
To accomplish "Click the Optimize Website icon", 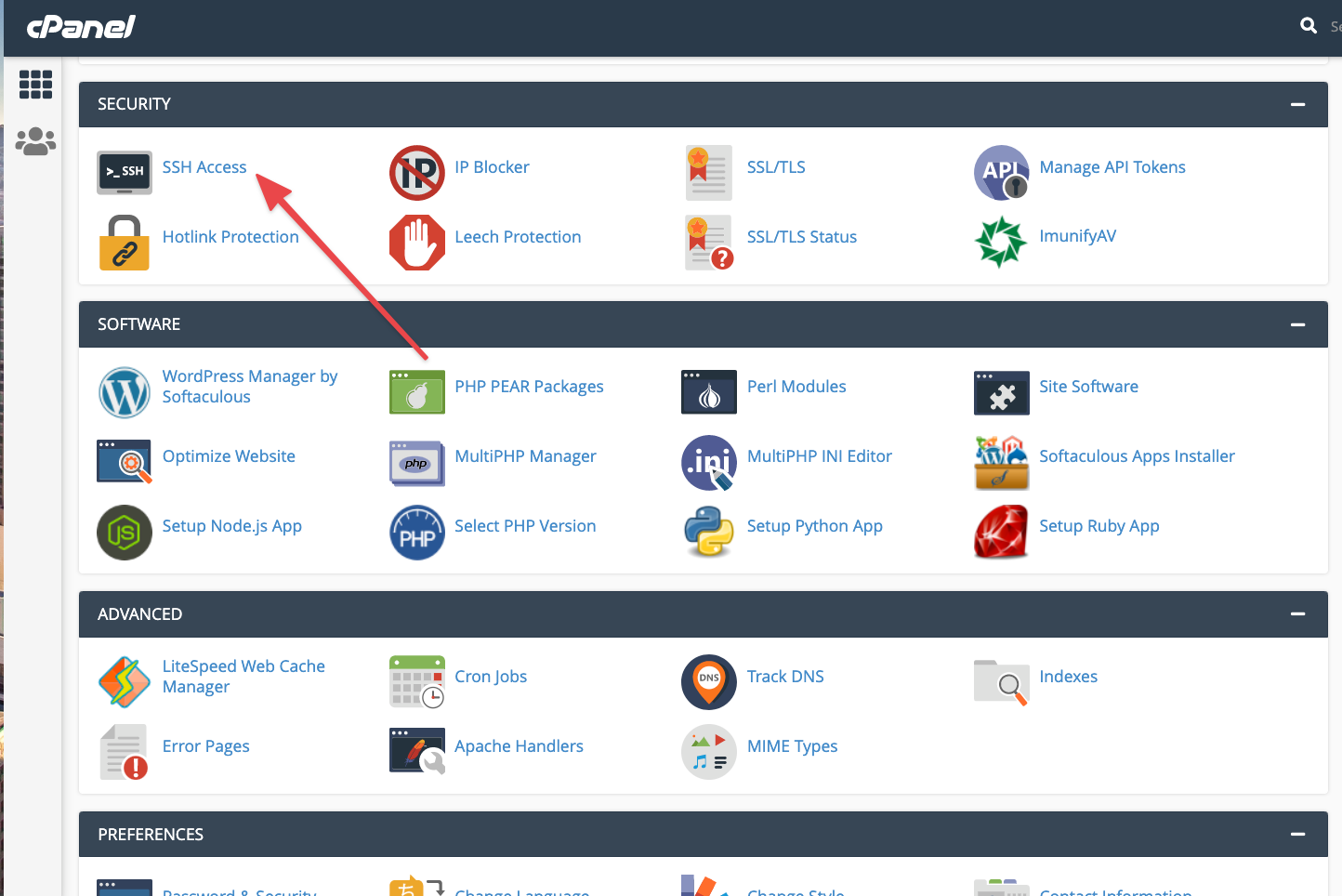I will pos(125,462).
